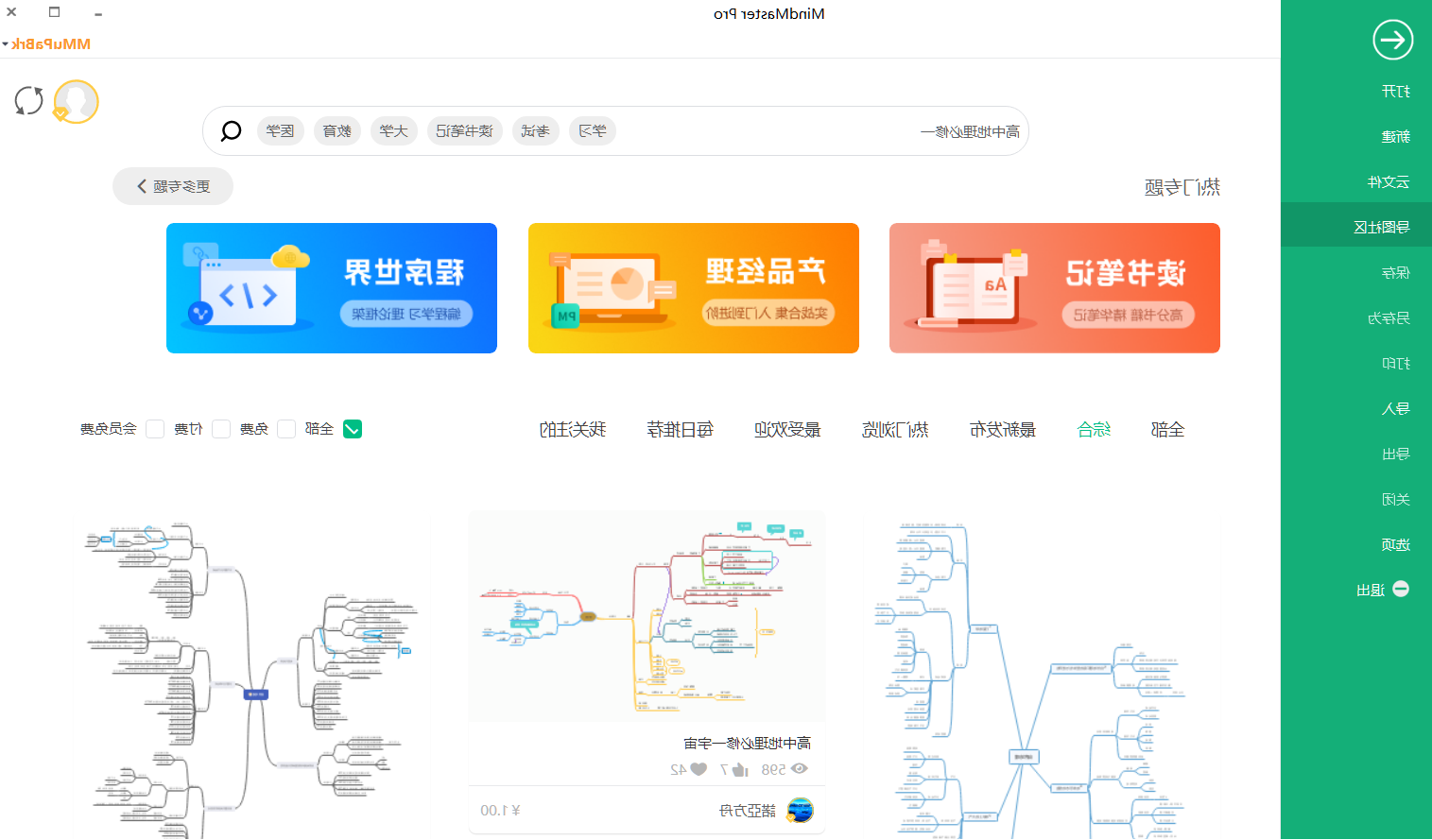This screenshot has height=840, width=1432.
Task: Click the magnifier search icon
Action: pyautogui.click(x=231, y=131)
